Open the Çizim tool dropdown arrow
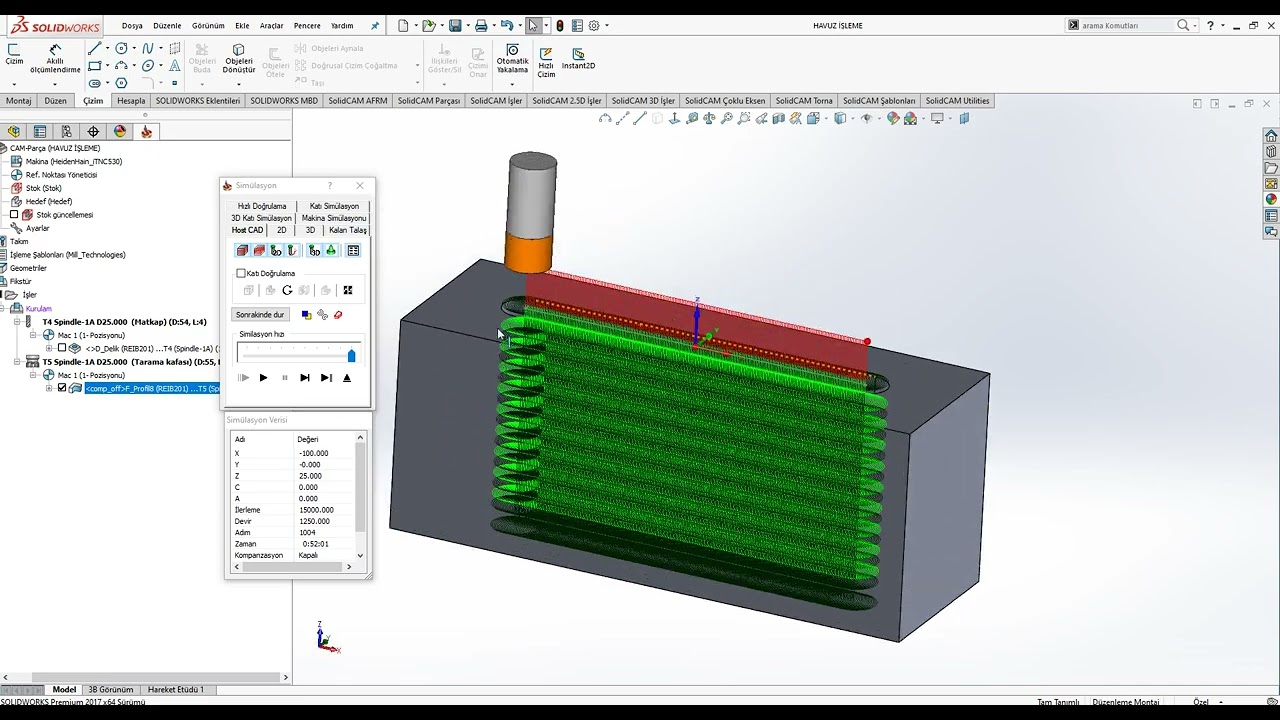The height and width of the screenshot is (720, 1280). point(14,84)
